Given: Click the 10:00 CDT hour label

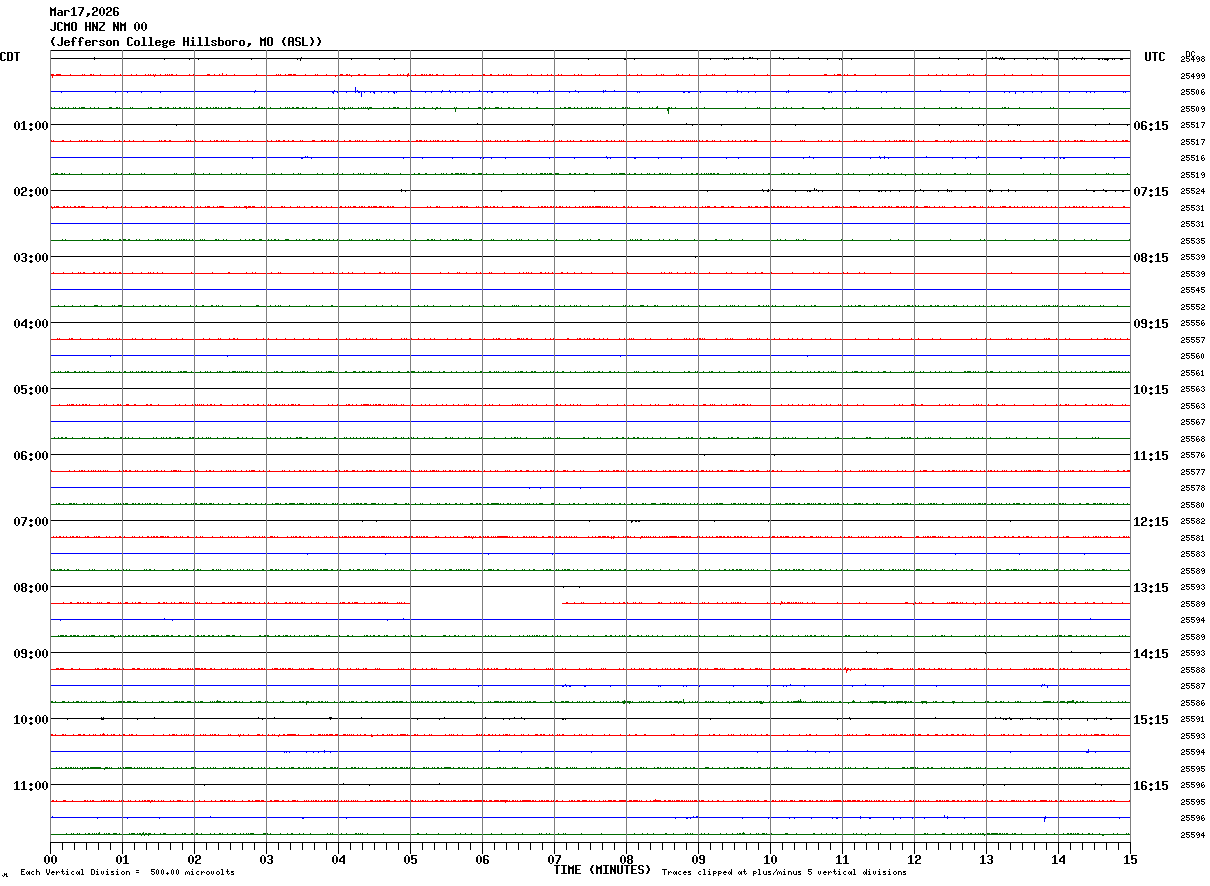Looking at the screenshot, I should [x=31, y=719].
